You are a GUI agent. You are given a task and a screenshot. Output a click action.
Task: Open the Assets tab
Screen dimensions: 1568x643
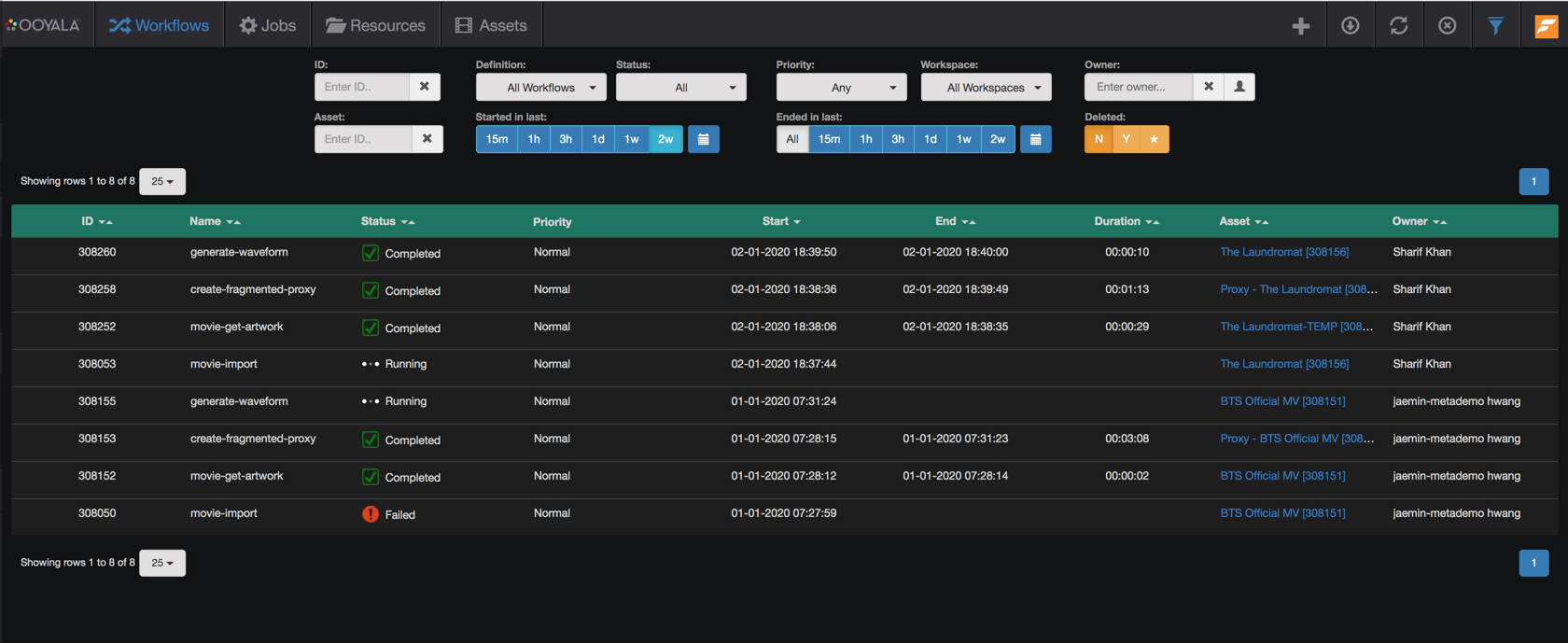pos(491,25)
